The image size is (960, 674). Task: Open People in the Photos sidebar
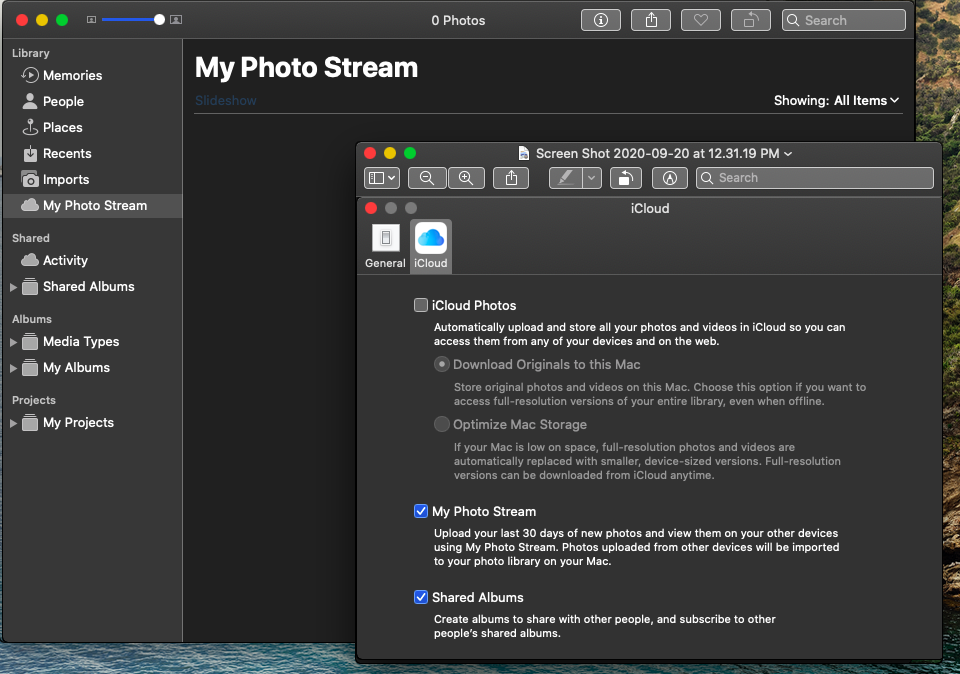[x=92, y=102]
